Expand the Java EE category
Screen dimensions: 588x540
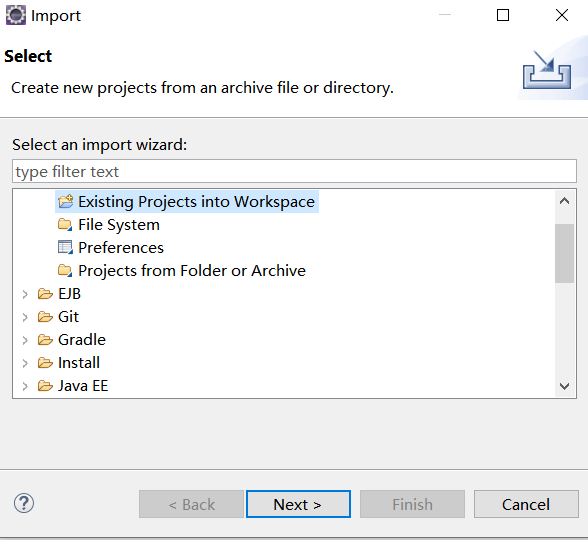coord(25,386)
